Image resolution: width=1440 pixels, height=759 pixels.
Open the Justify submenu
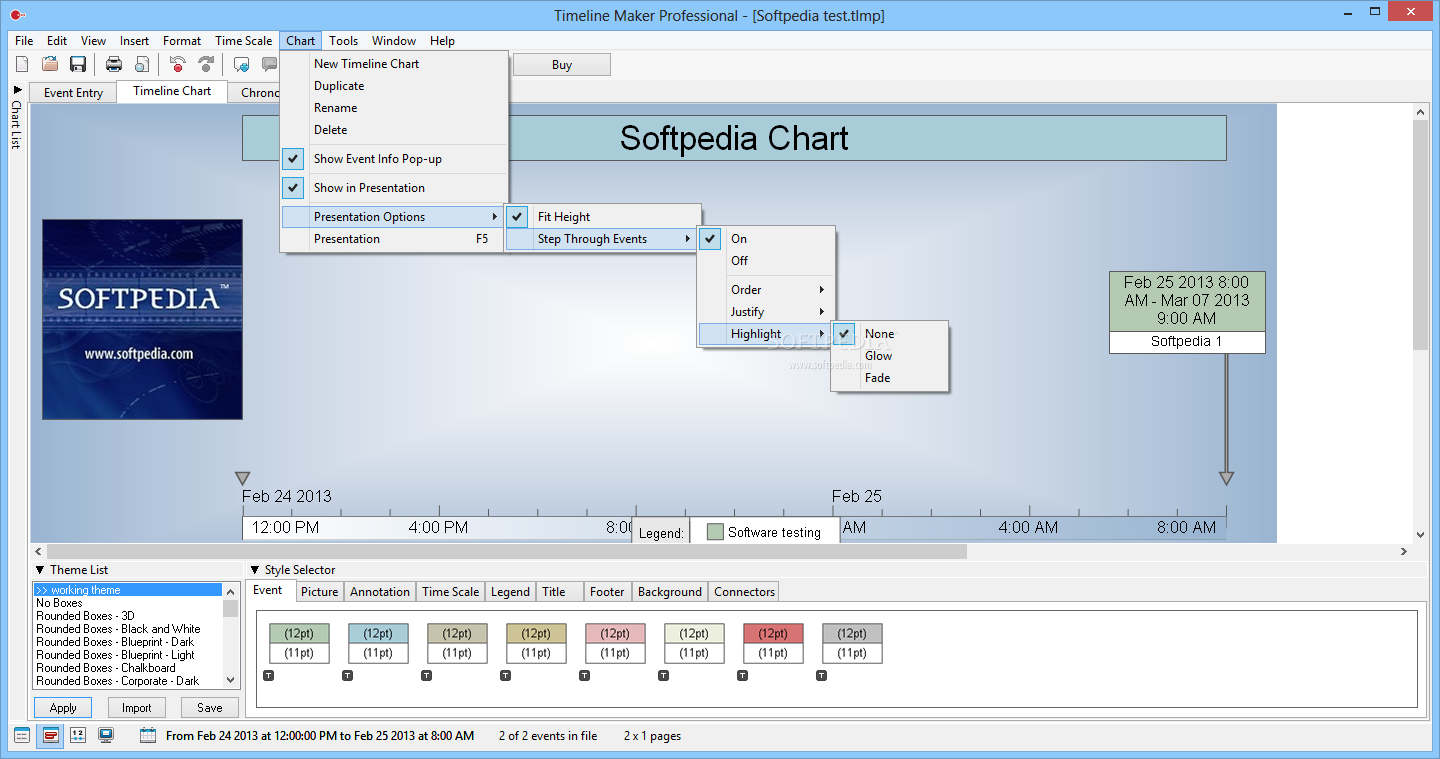766,312
